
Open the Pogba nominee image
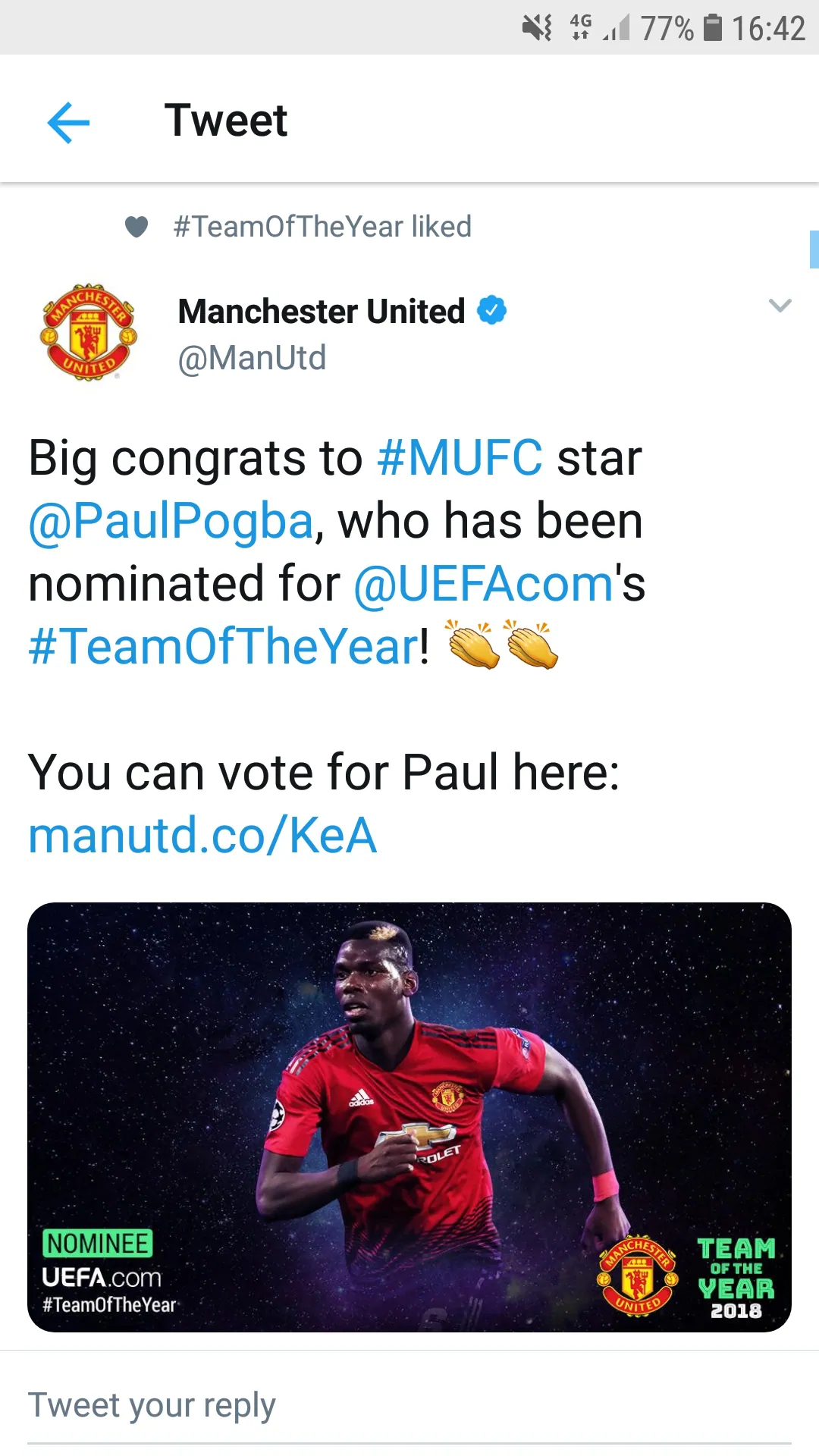409,1116
